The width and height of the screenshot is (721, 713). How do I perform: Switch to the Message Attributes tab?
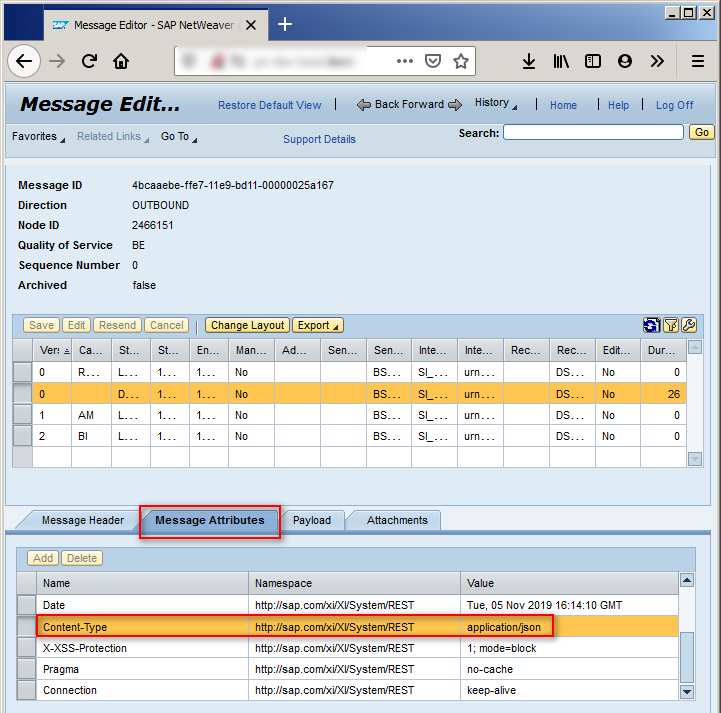point(210,520)
